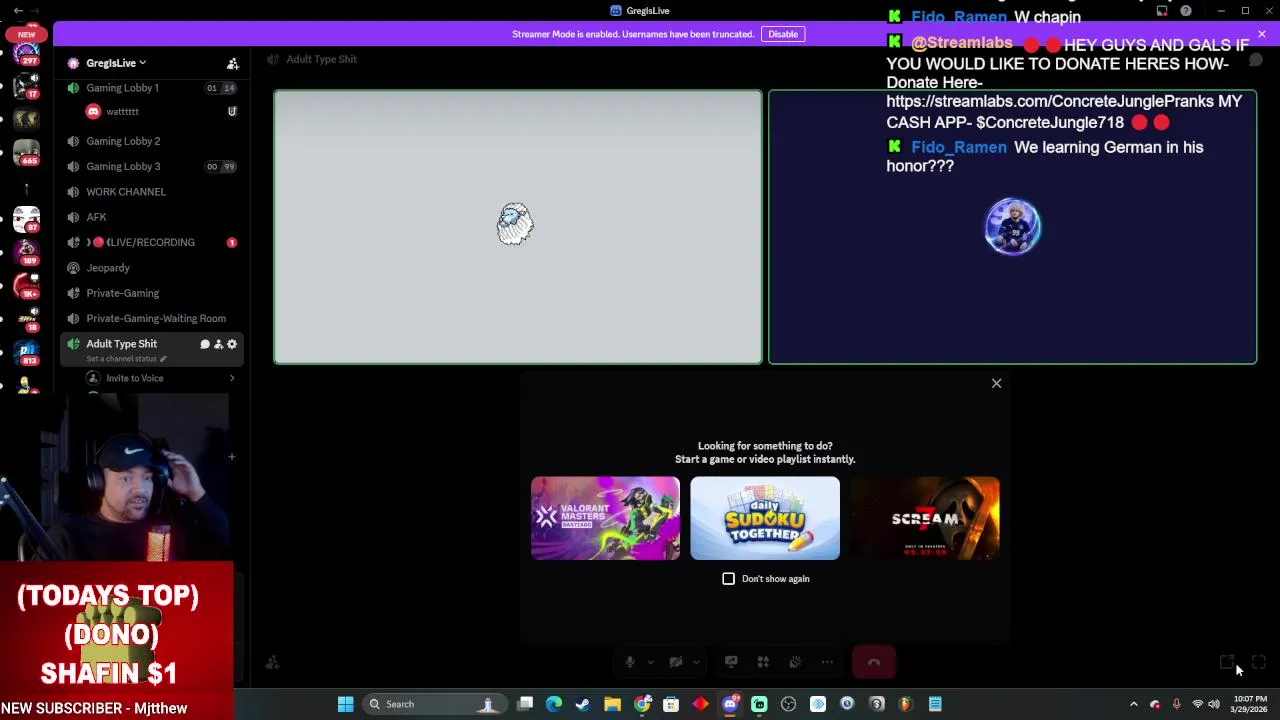This screenshot has height=720, width=1280.
Task: Expand the GregIsLive server menu
Action: coord(116,63)
